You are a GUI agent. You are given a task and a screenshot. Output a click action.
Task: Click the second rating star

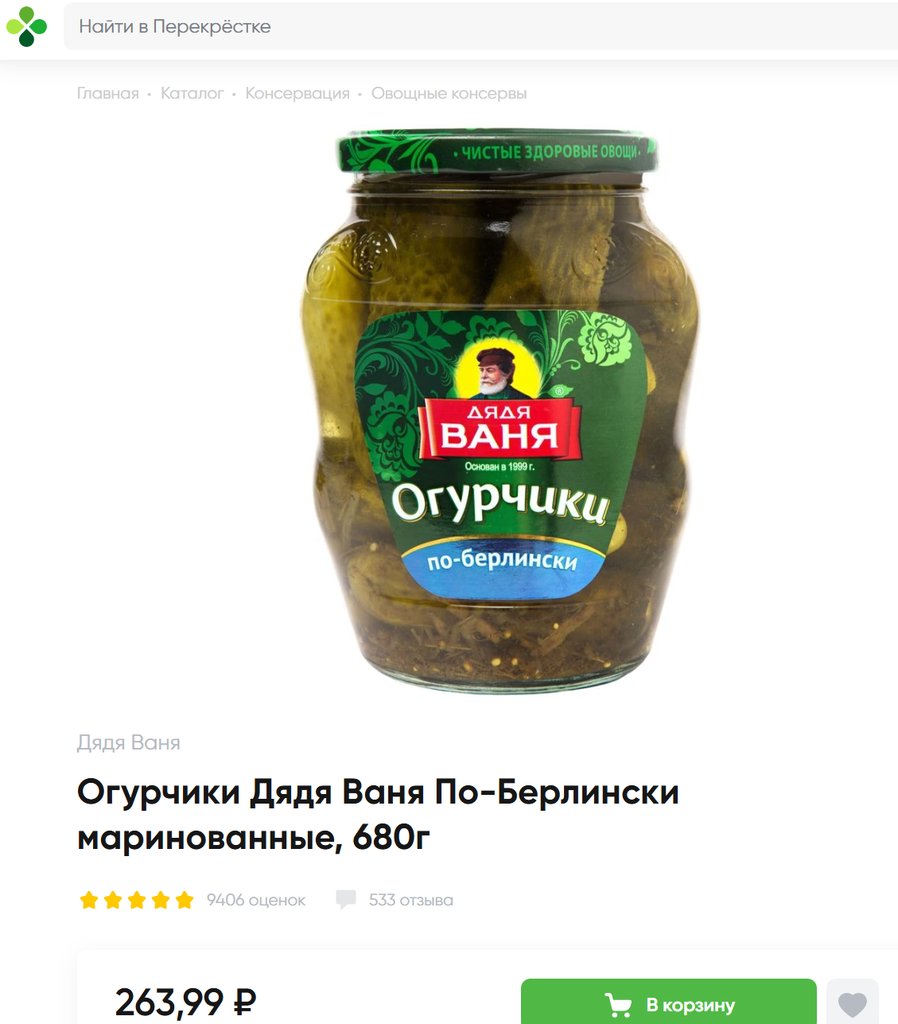pyautogui.click(x=113, y=900)
